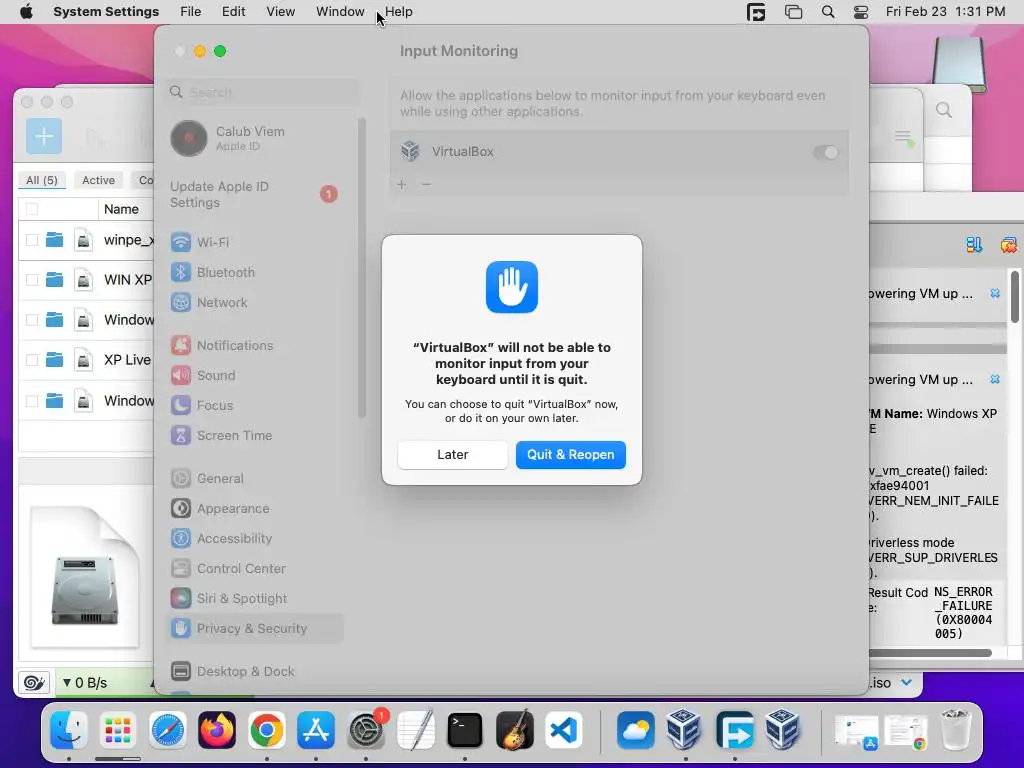This screenshot has height=768, width=1024.
Task: Click the horizontal scrollbar under the error details
Action: pos(930,652)
